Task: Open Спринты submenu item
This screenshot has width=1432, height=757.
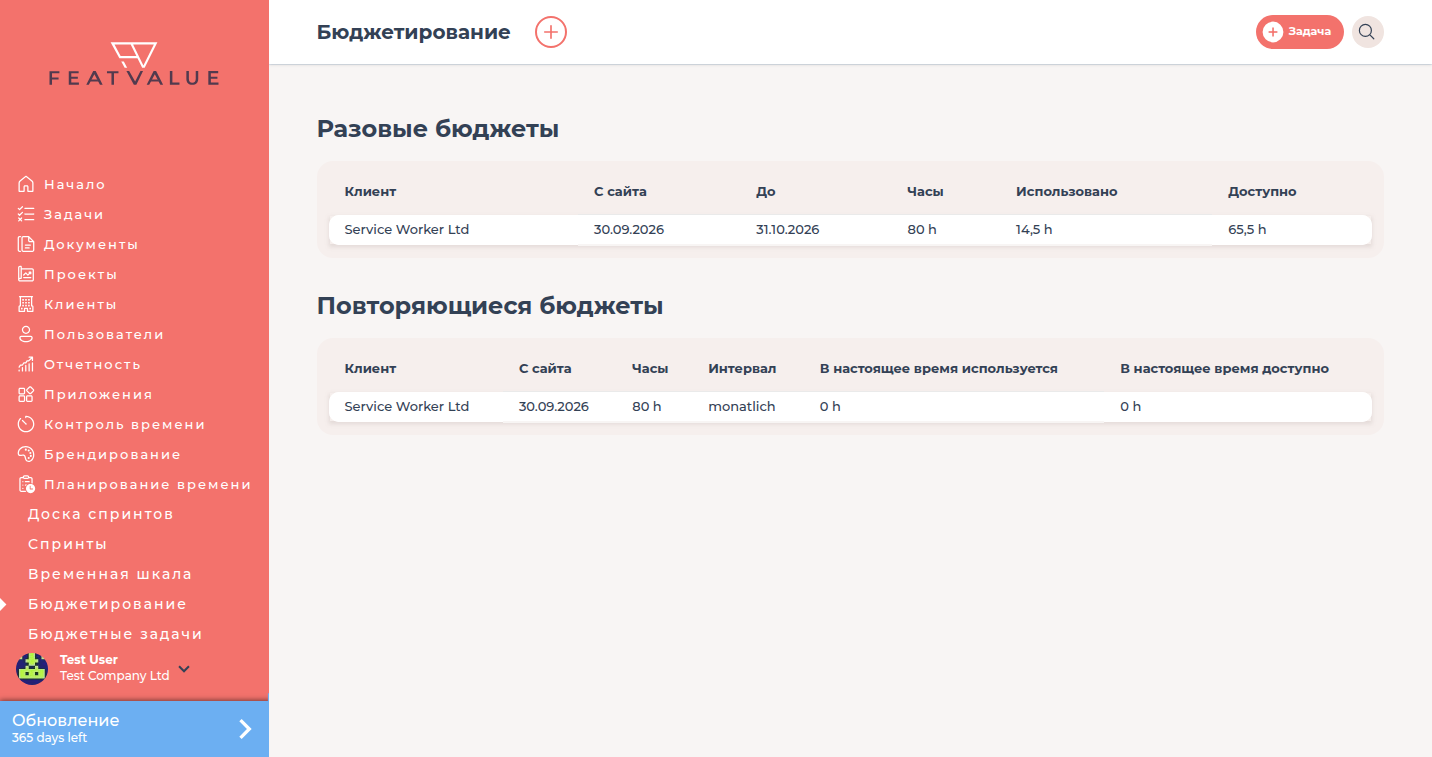Action: click(67, 544)
